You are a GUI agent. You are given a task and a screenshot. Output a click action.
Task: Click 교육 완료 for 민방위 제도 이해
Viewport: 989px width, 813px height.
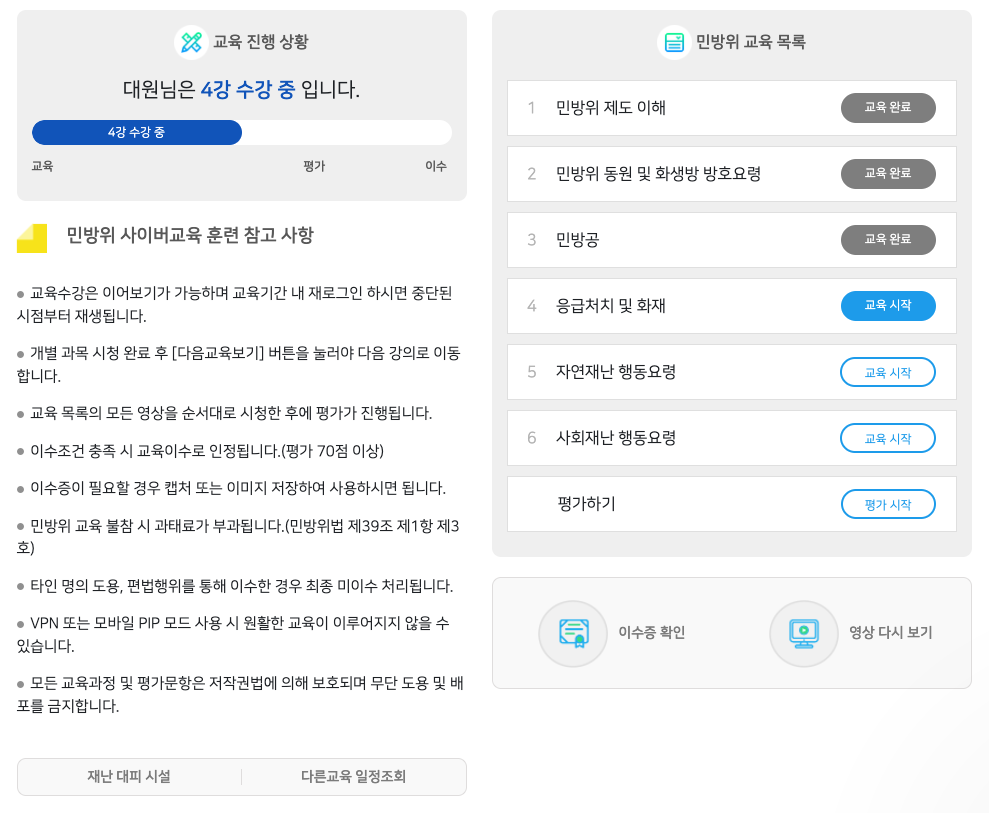click(887, 108)
